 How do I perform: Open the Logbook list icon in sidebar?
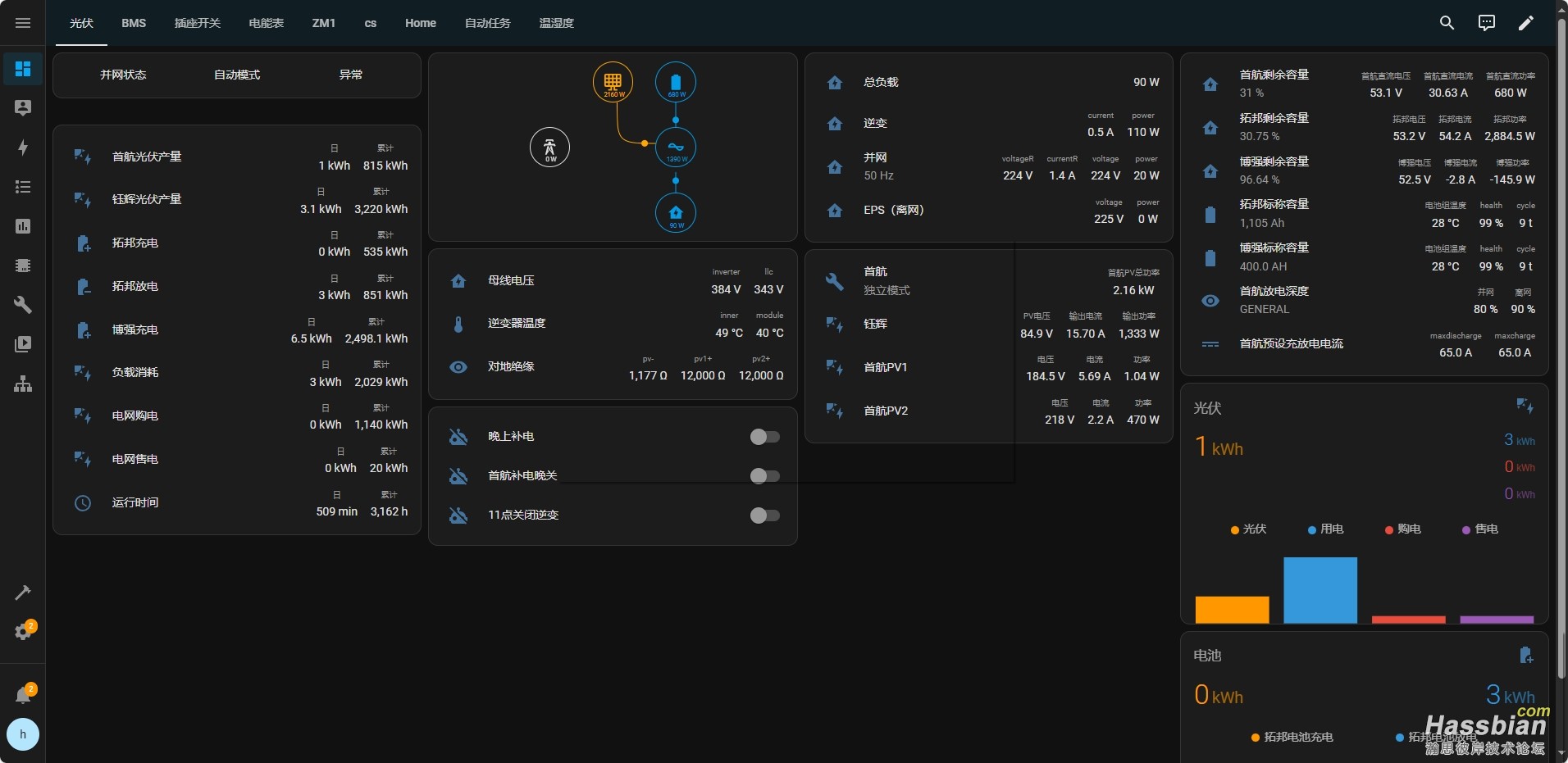pos(23,187)
